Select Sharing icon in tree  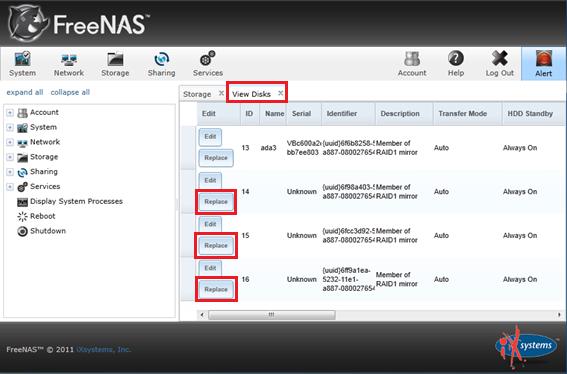pyautogui.click(x=22, y=172)
